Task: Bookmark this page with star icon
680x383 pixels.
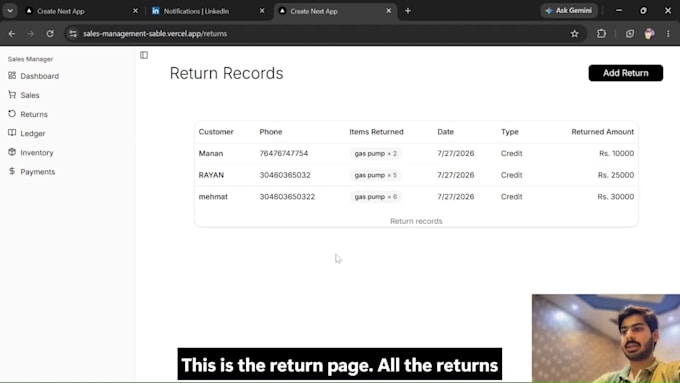Action: point(575,33)
